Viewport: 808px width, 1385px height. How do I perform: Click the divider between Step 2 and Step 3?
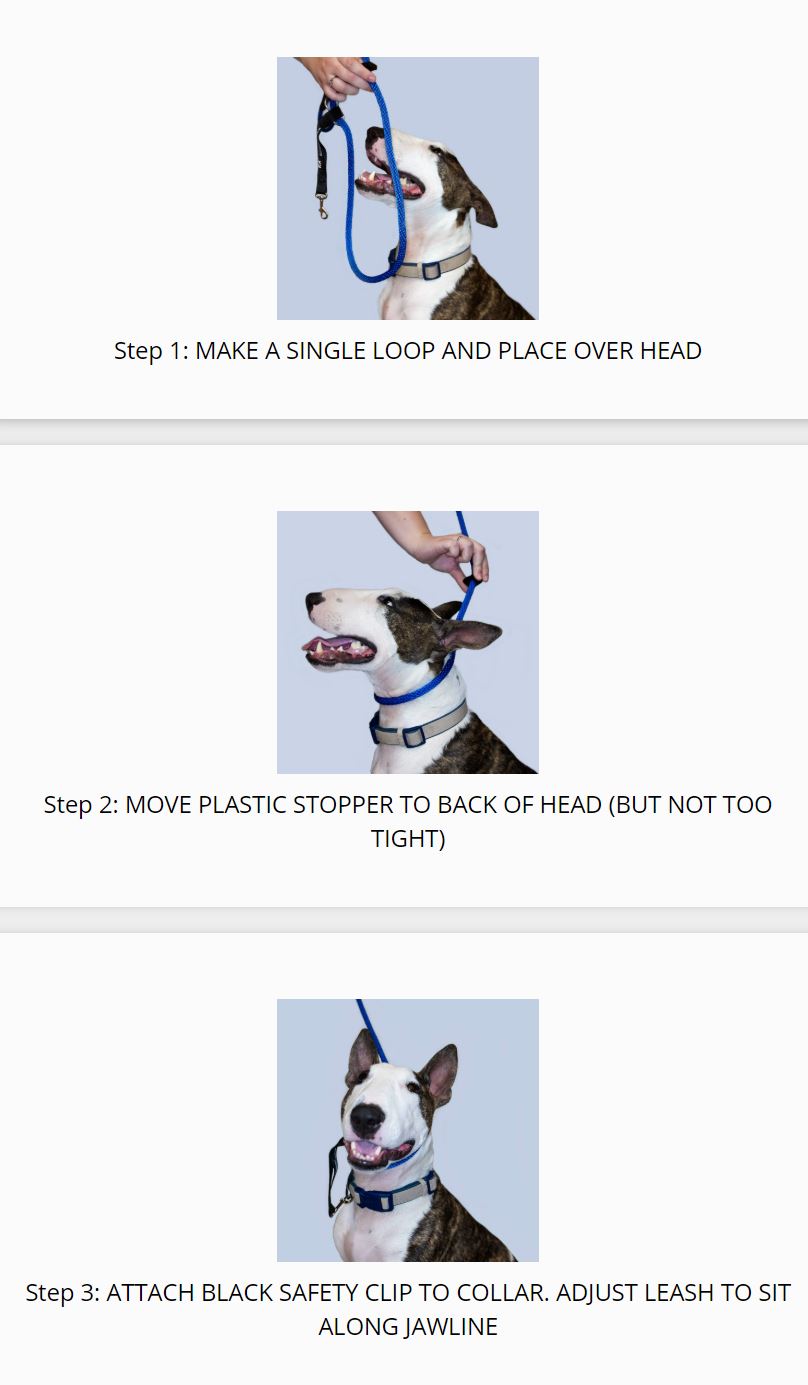(404, 920)
